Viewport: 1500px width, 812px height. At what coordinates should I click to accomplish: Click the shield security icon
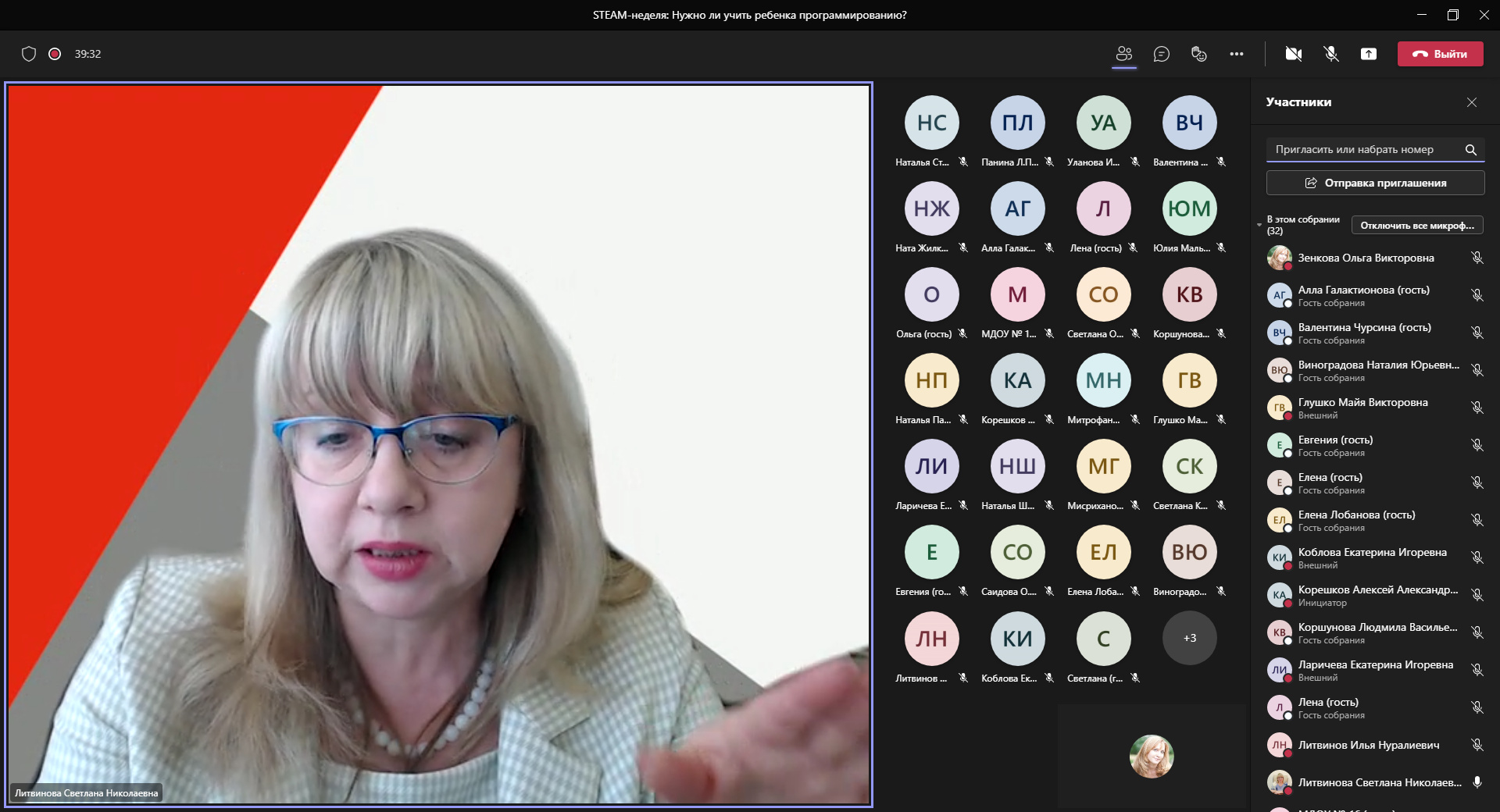(x=29, y=54)
